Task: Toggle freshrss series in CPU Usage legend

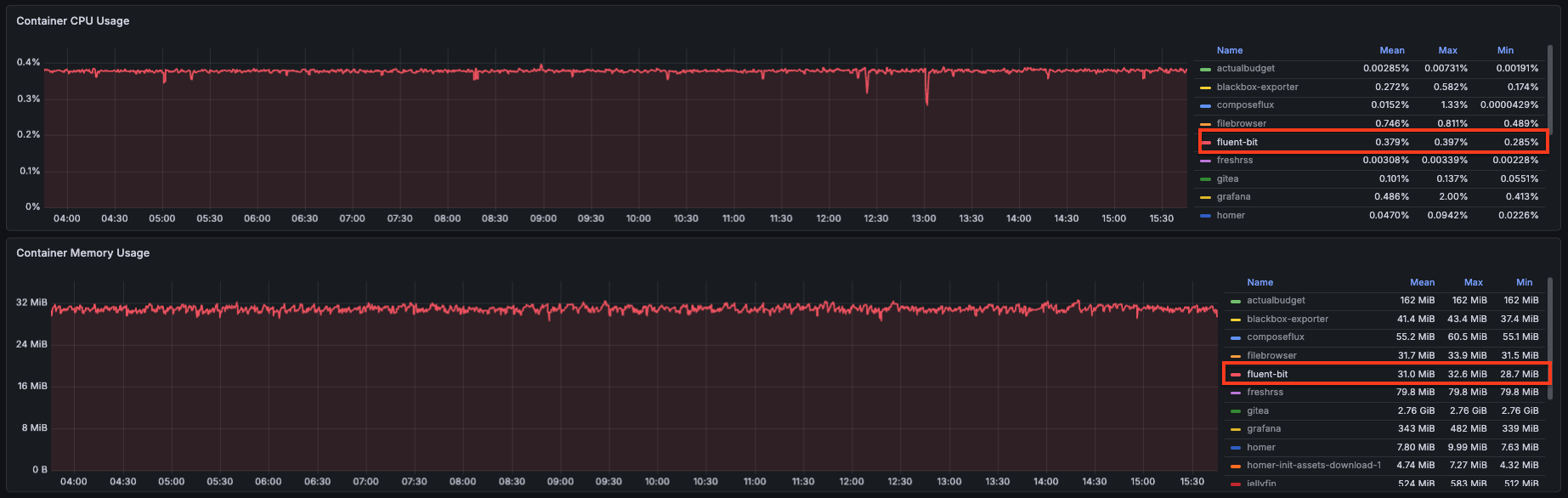Action: [1234, 160]
